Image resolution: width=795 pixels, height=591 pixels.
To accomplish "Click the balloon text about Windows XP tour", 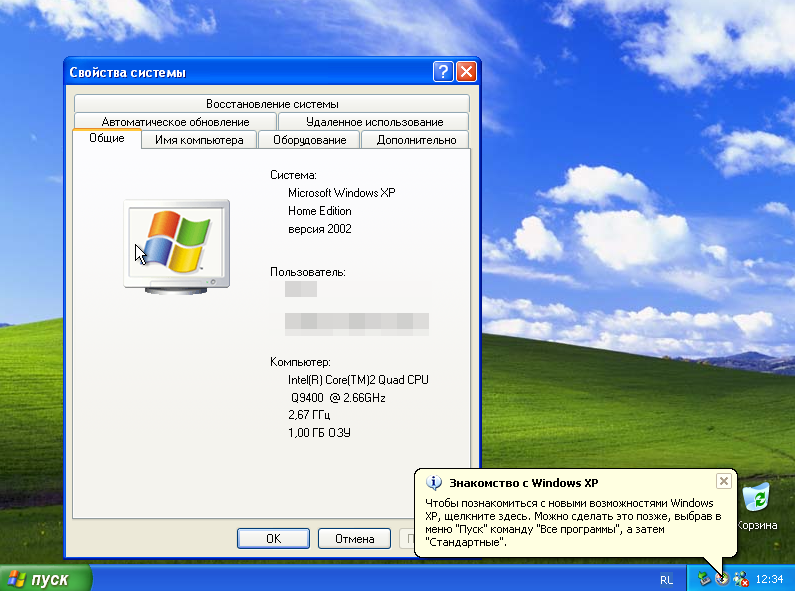I will (x=573, y=523).
